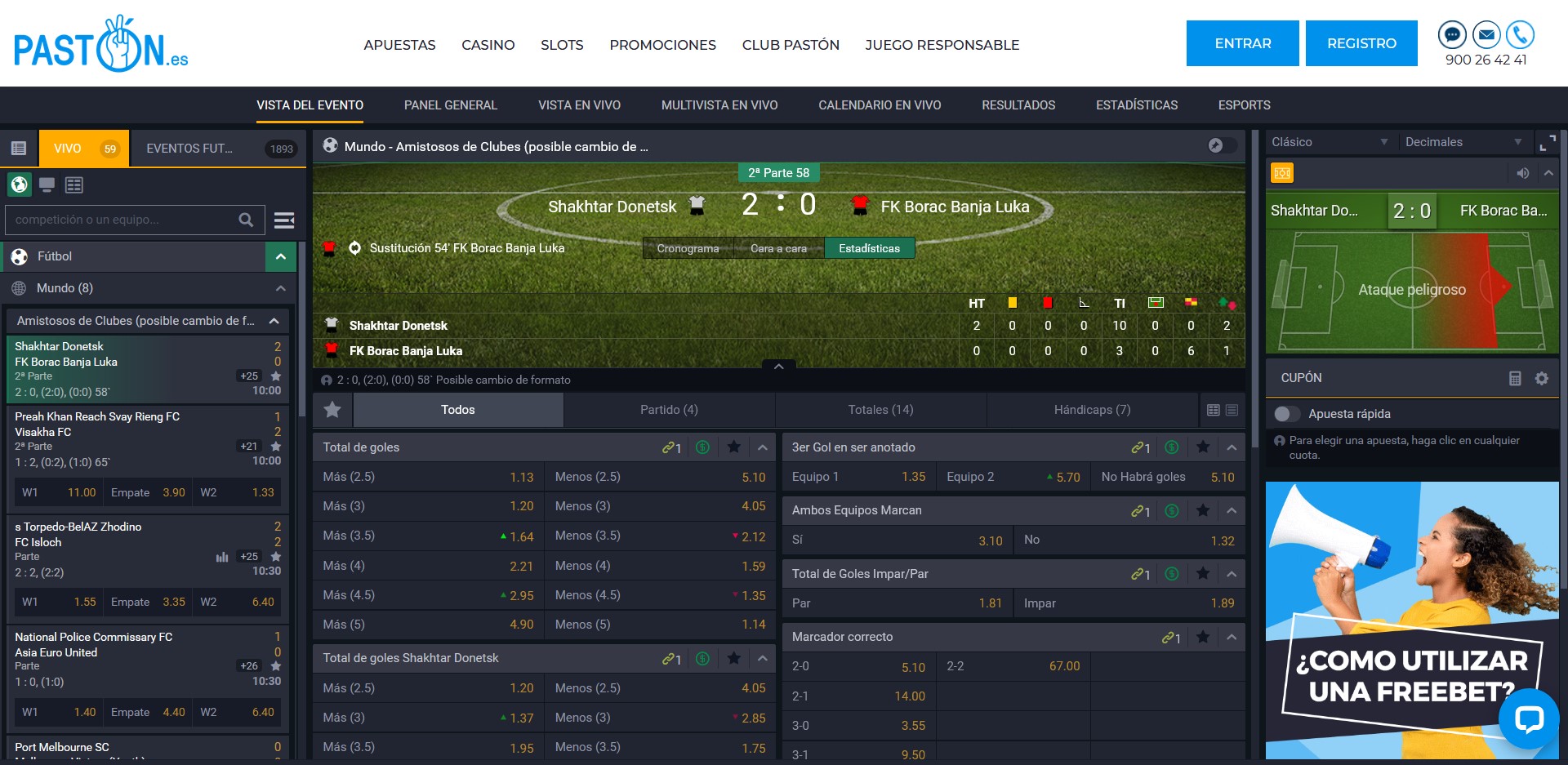The image size is (1568, 765).
Task: Switch to PANEL GENERAL tab
Action: [x=451, y=105]
